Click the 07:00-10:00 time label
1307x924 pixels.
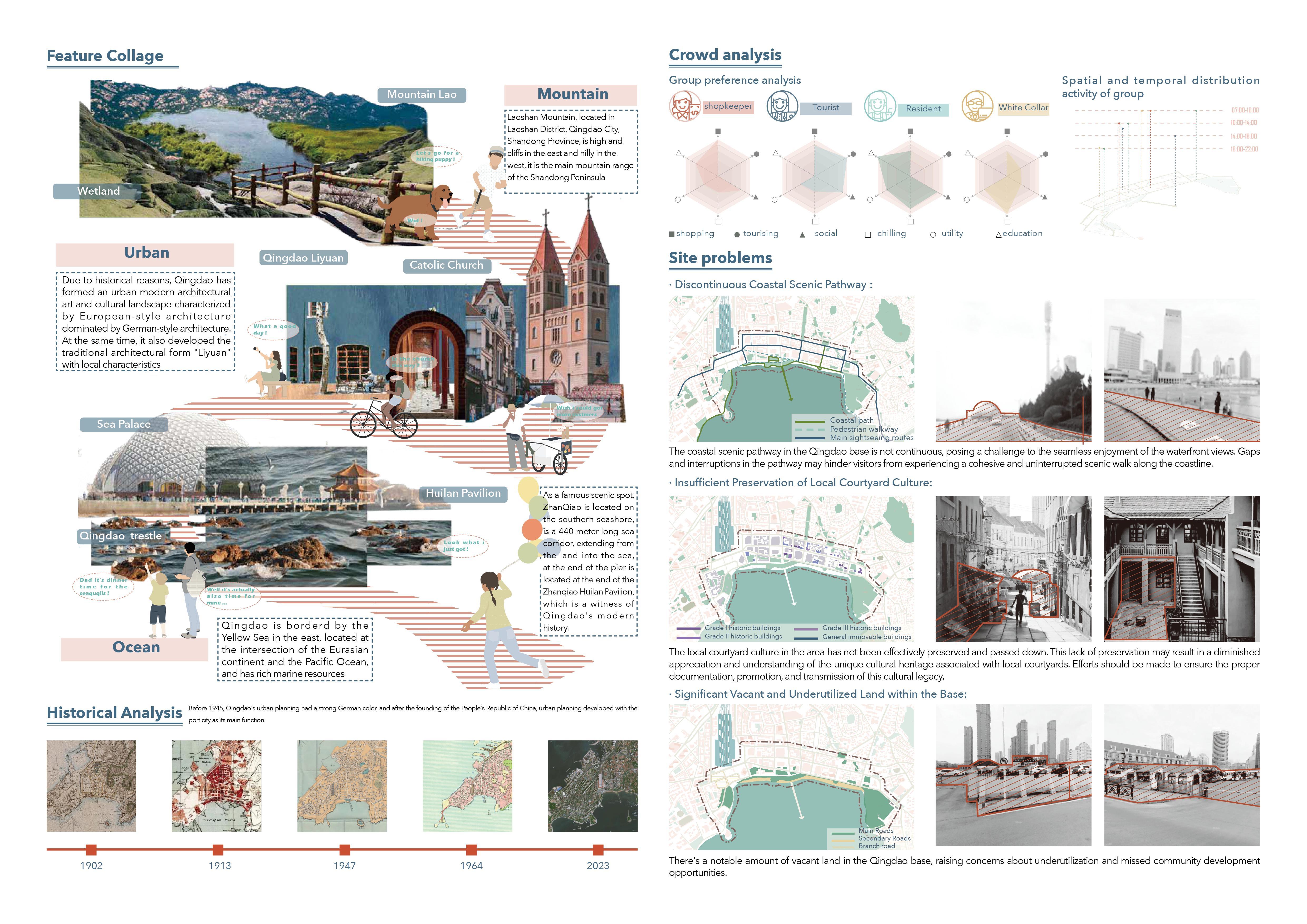click(1245, 110)
